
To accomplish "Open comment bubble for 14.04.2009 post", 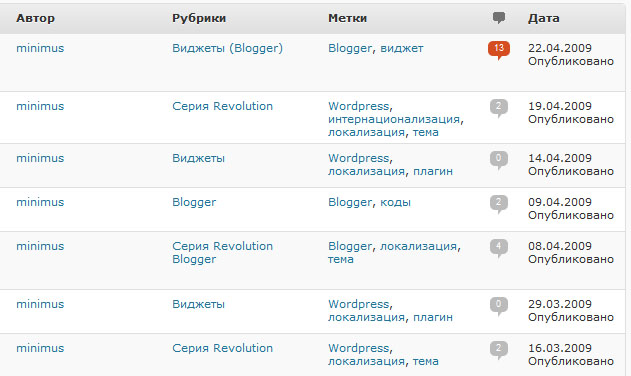I will [x=499, y=160].
